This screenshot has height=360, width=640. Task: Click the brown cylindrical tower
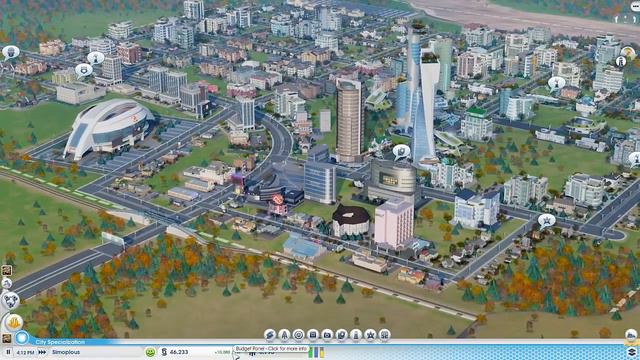click(x=349, y=121)
